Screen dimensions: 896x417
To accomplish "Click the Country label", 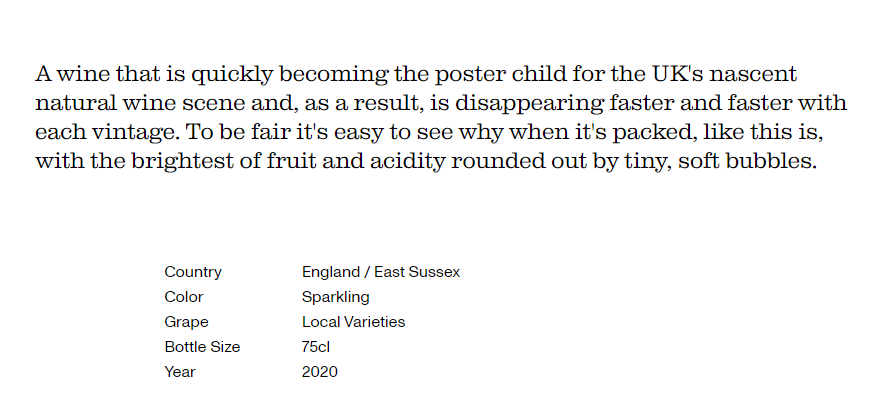I will click(x=193, y=272).
